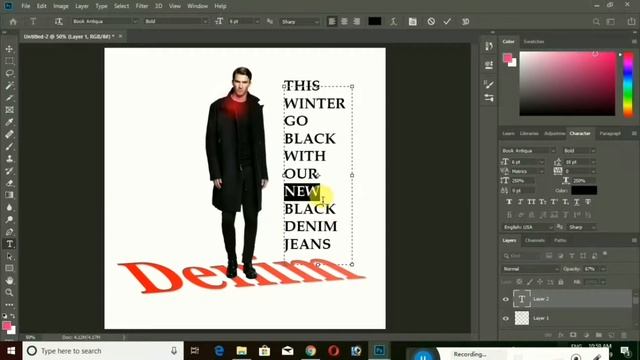This screenshot has width=640, height=360.
Task: Center align the text
Action: coord(344,22)
